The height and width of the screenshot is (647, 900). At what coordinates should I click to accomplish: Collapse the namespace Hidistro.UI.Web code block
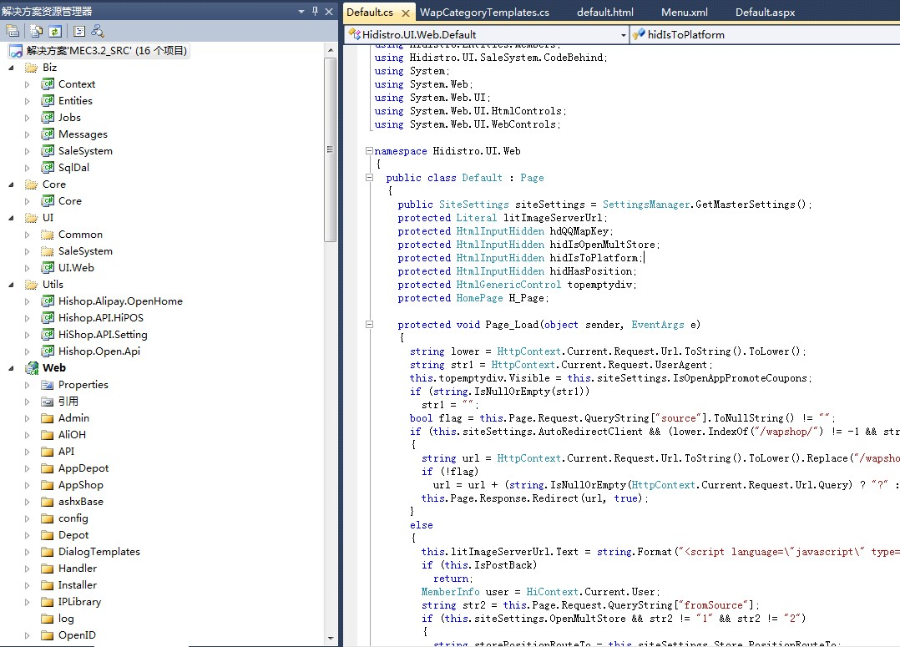tap(369, 151)
